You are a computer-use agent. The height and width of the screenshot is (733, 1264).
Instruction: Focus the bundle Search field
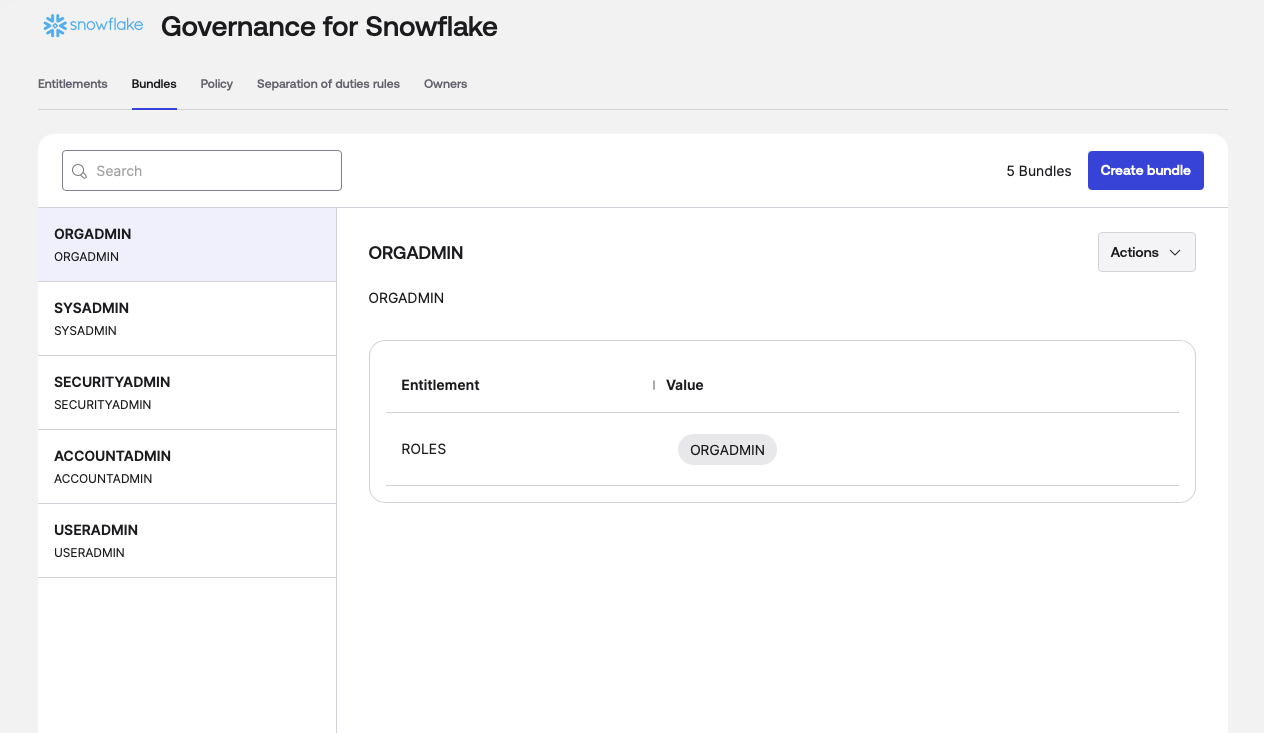[x=202, y=171]
